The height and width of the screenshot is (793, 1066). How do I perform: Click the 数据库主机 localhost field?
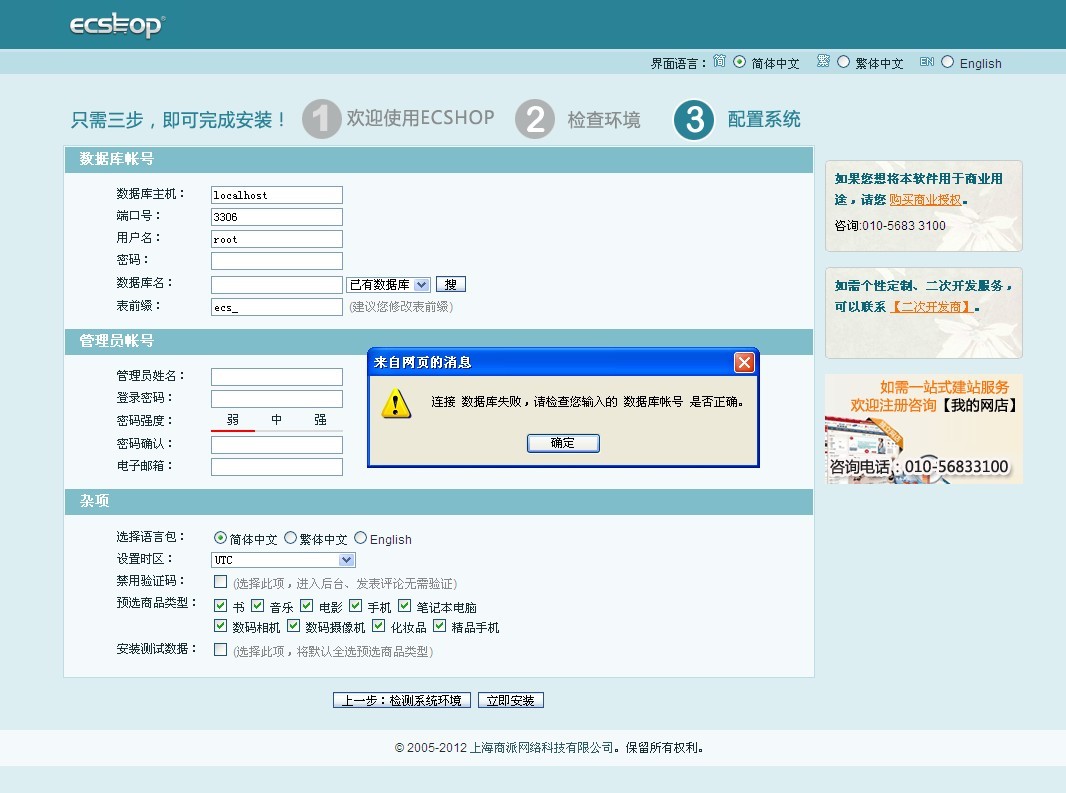pos(277,195)
